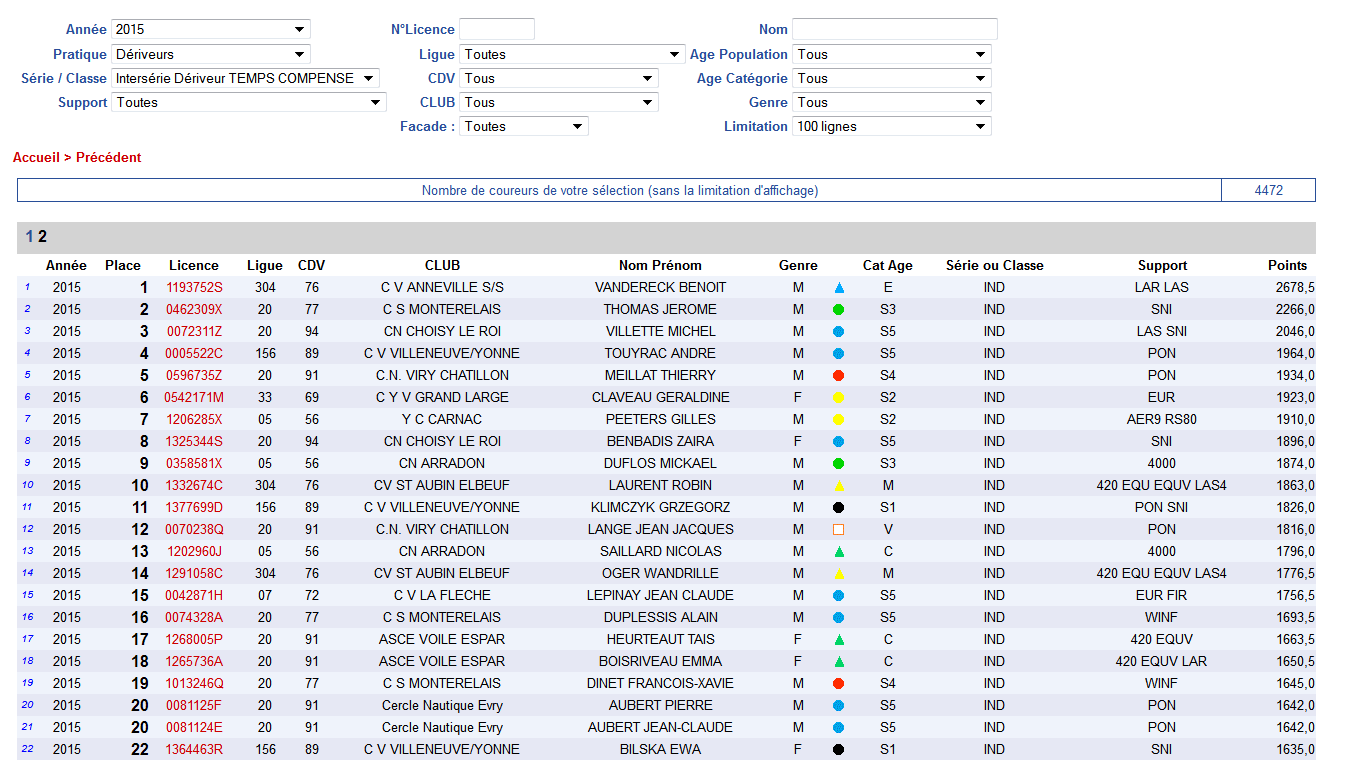
Task: Expand the Série / Classe dropdown
Action: [x=245, y=78]
